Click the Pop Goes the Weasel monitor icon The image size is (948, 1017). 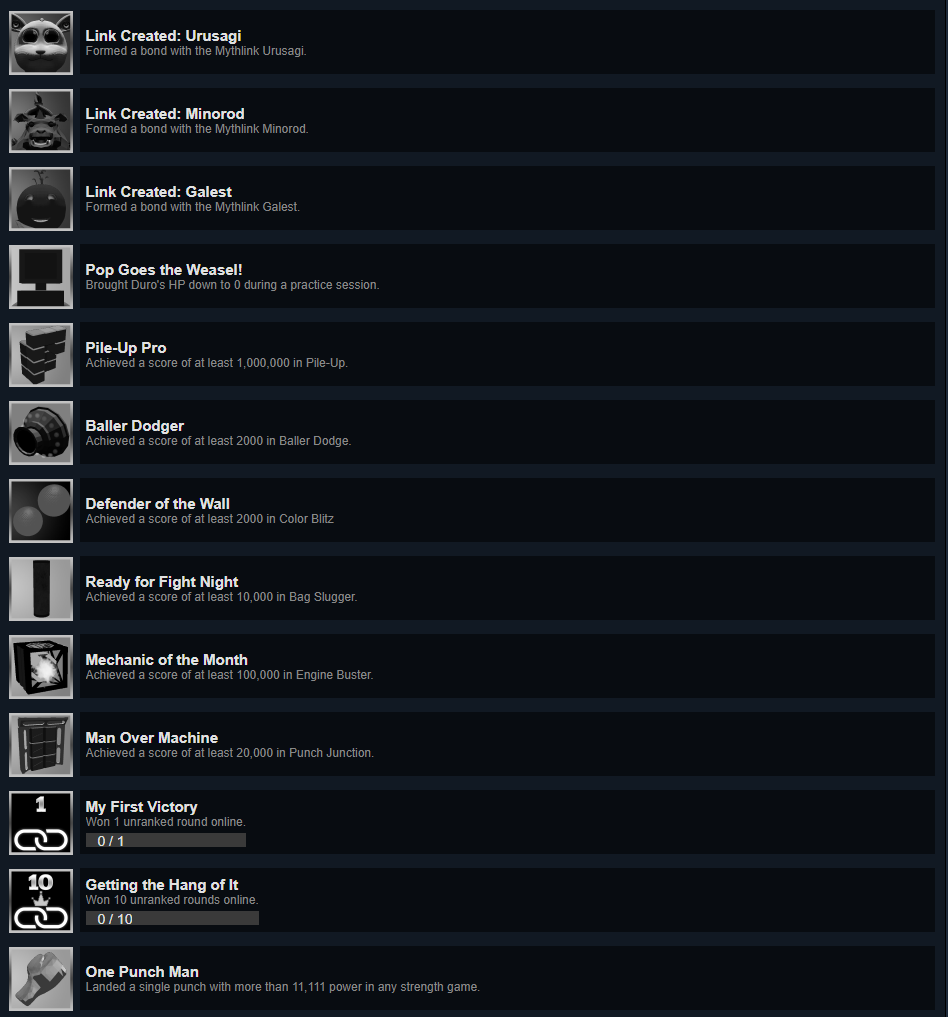(41, 277)
